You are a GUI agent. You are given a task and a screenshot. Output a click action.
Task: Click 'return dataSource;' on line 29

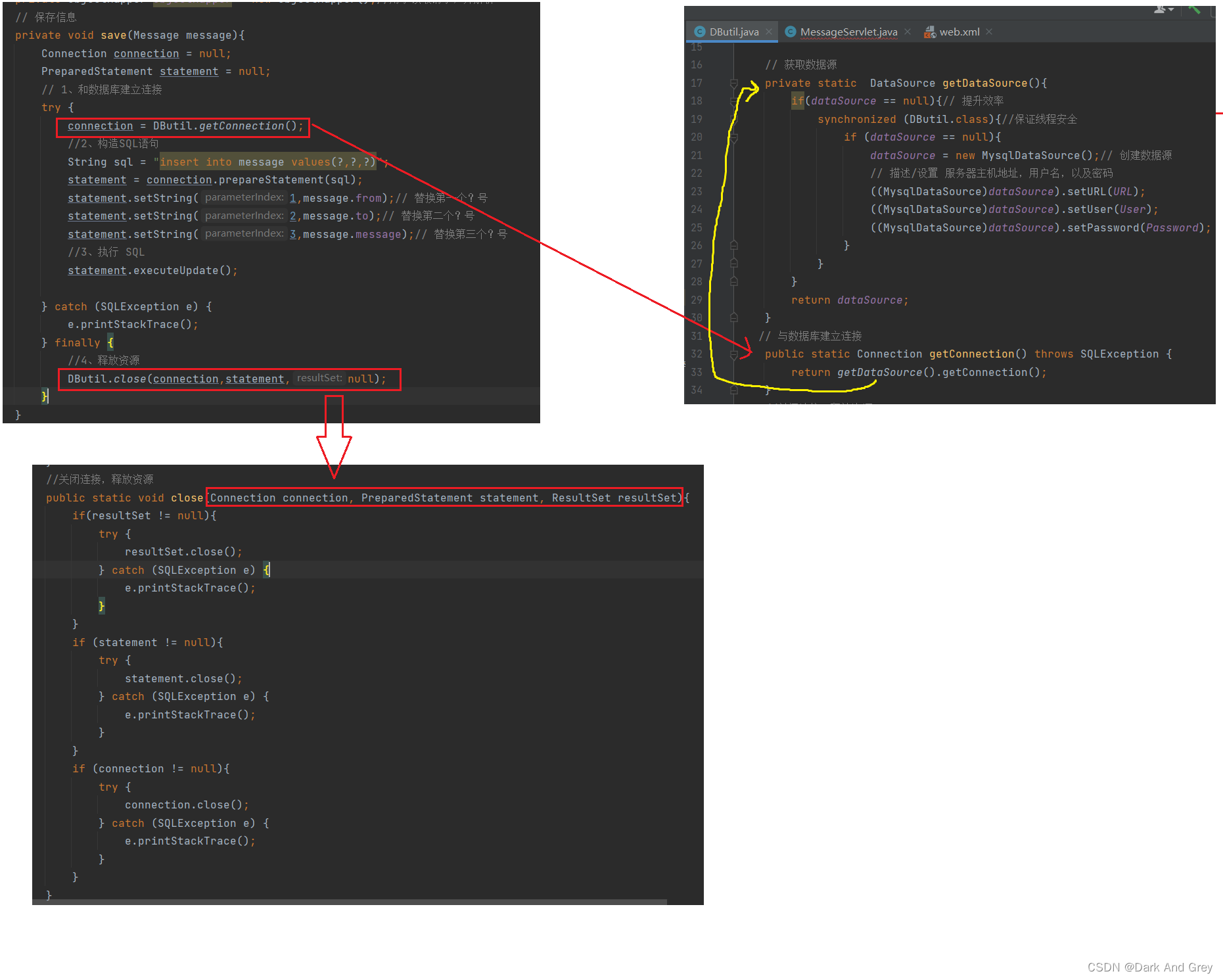(849, 300)
